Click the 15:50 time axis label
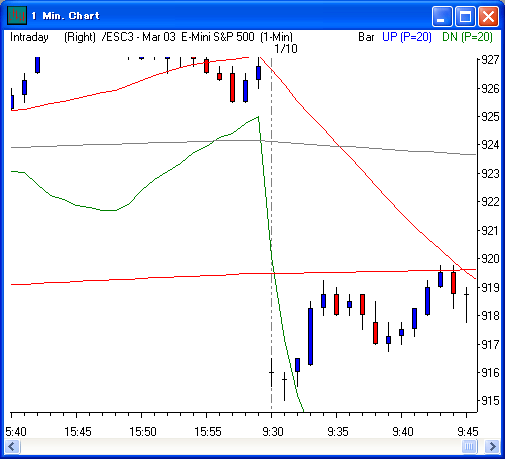This screenshot has width=505, height=459. 143,432
